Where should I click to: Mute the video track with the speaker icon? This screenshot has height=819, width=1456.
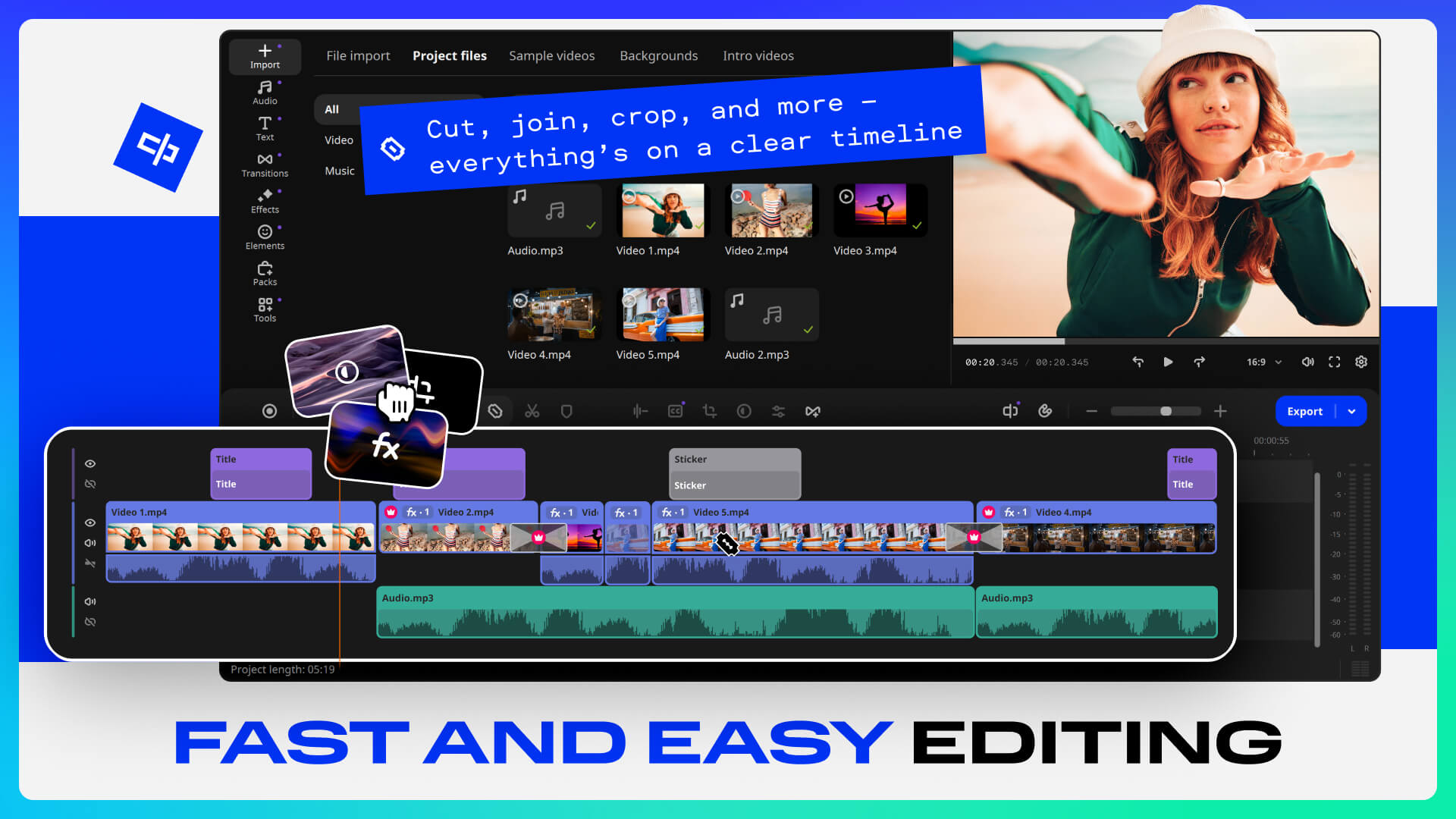pos(89,542)
